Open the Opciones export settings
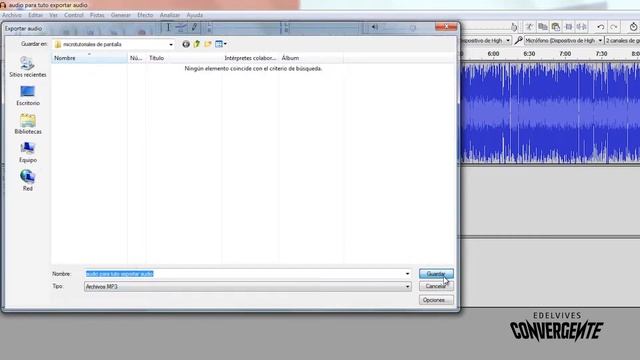Image resolution: width=640 pixels, height=360 pixels. tap(436, 300)
